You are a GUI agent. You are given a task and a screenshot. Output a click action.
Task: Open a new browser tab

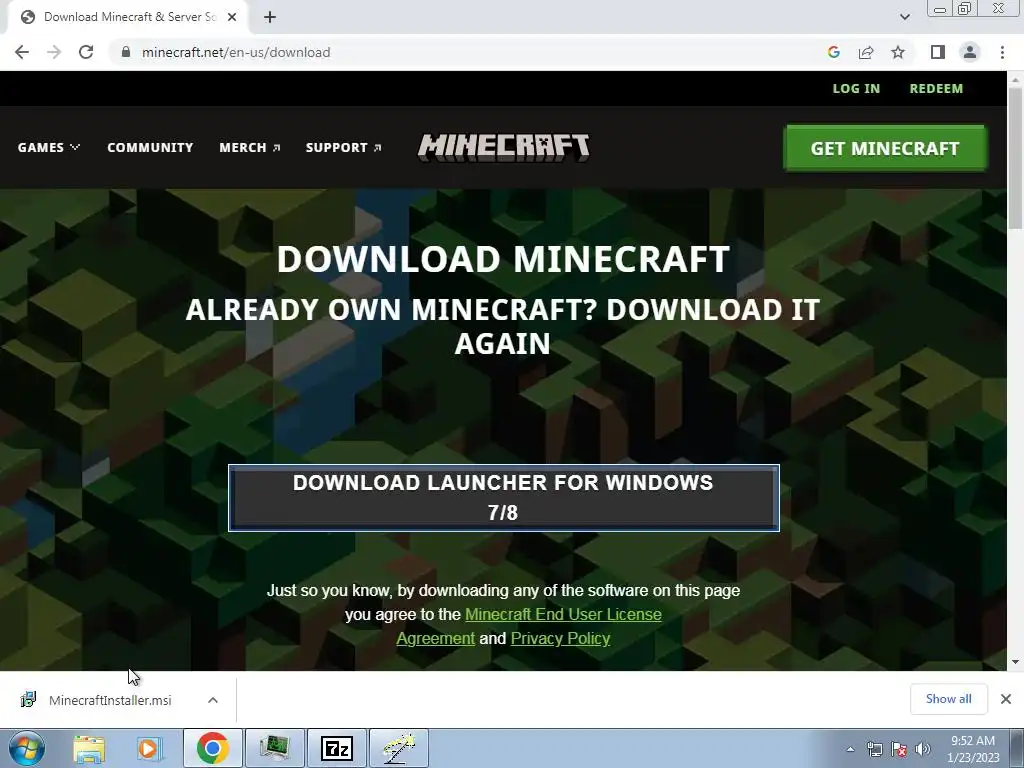click(270, 17)
